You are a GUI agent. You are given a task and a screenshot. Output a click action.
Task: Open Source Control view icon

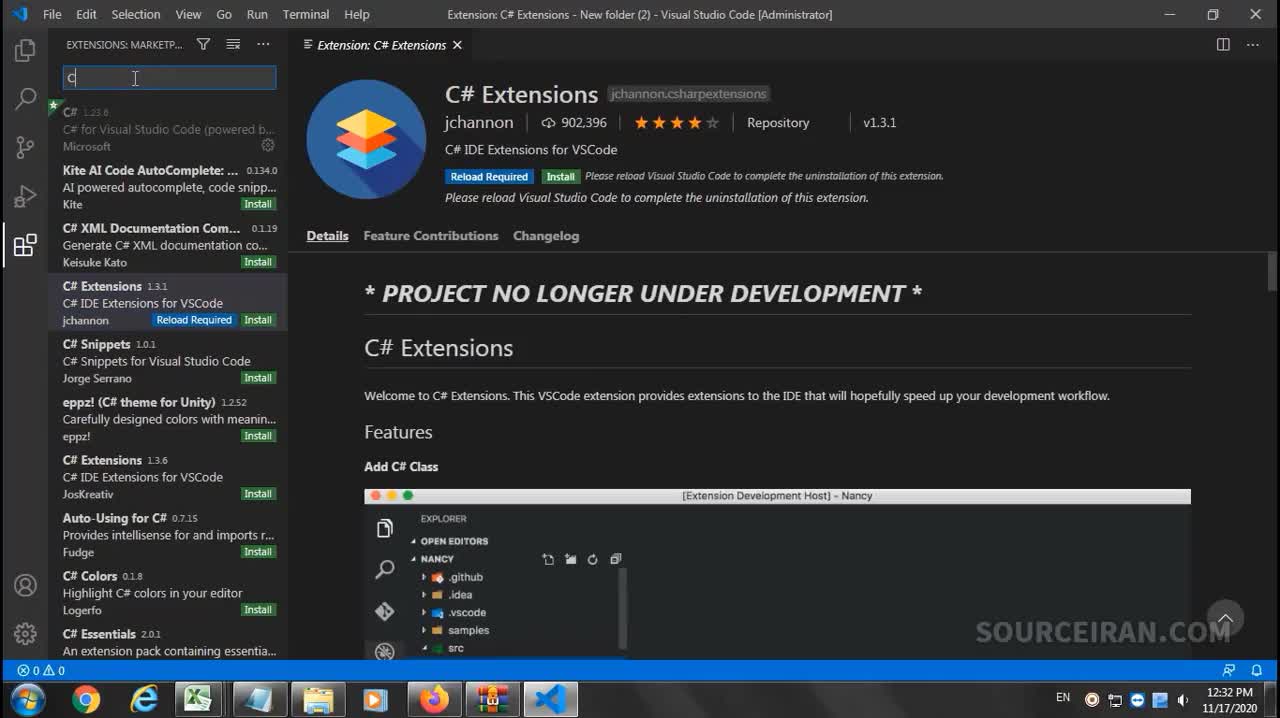[25, 148]
